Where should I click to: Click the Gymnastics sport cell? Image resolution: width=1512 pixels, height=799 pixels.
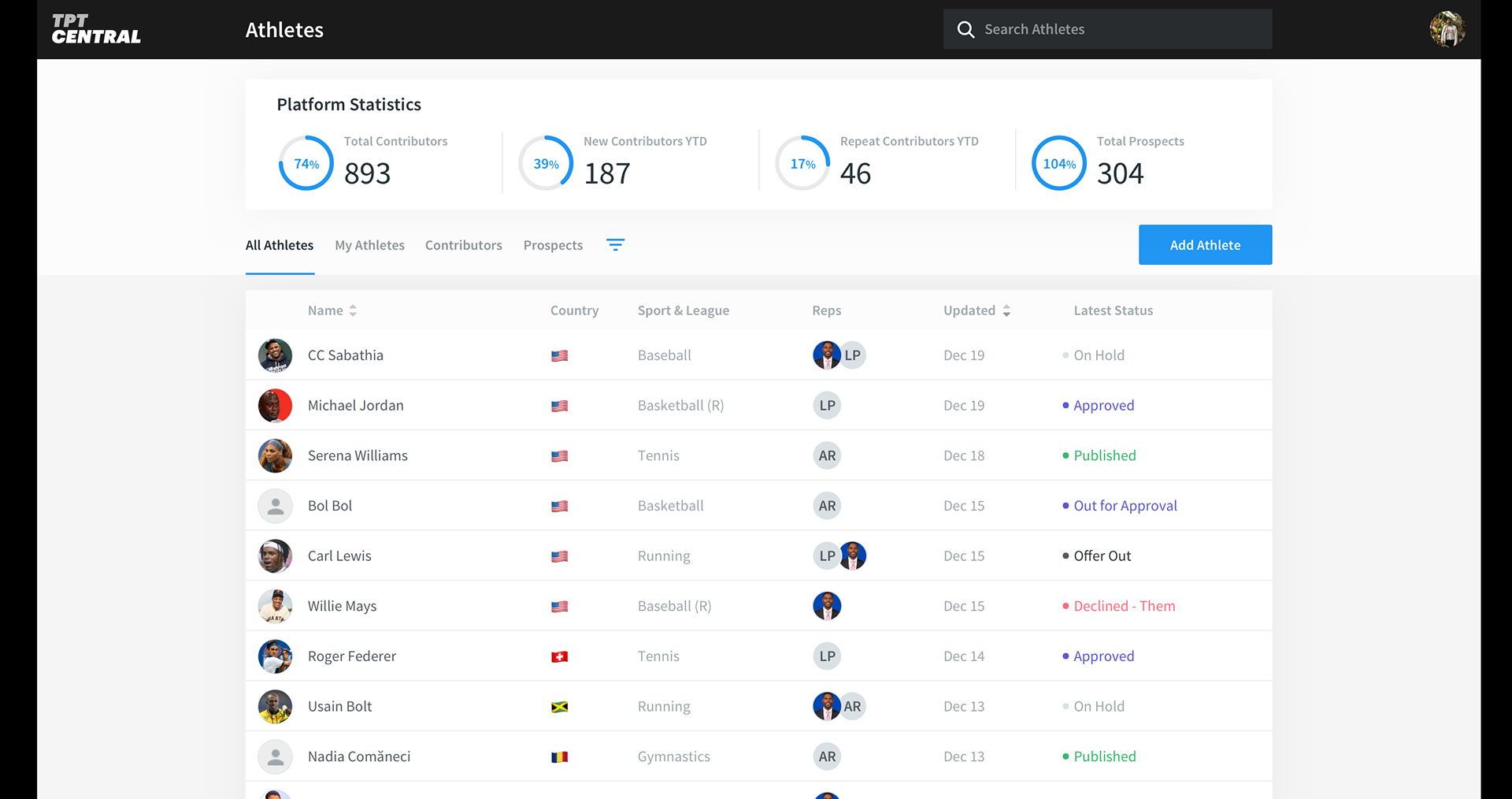[674, 756]
